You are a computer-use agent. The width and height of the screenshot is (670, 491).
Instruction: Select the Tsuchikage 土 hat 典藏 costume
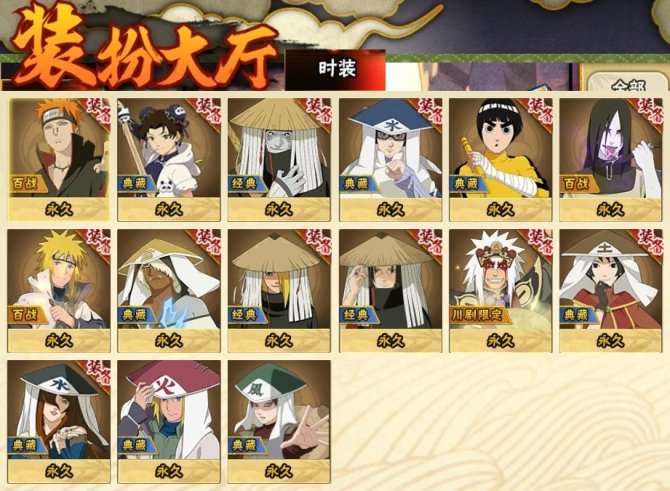611,291
